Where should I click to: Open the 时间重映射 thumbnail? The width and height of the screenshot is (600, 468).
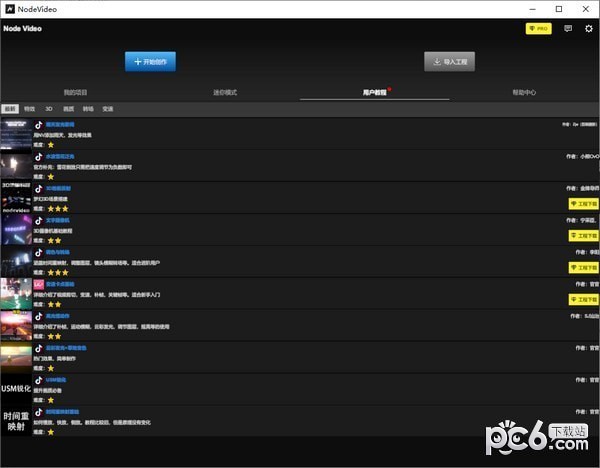coord(16,421)
